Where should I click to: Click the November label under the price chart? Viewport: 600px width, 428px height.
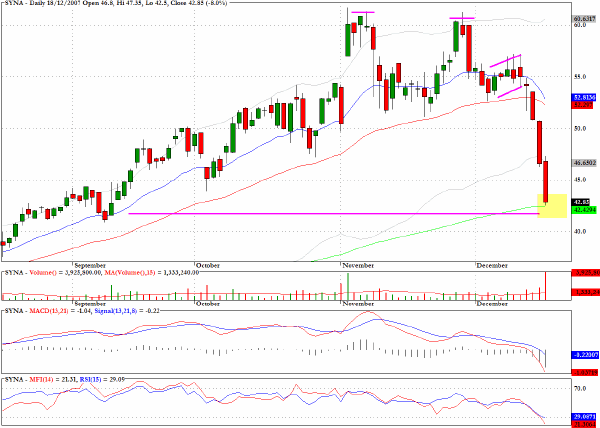pyautogui.click(x=358, y=265)
